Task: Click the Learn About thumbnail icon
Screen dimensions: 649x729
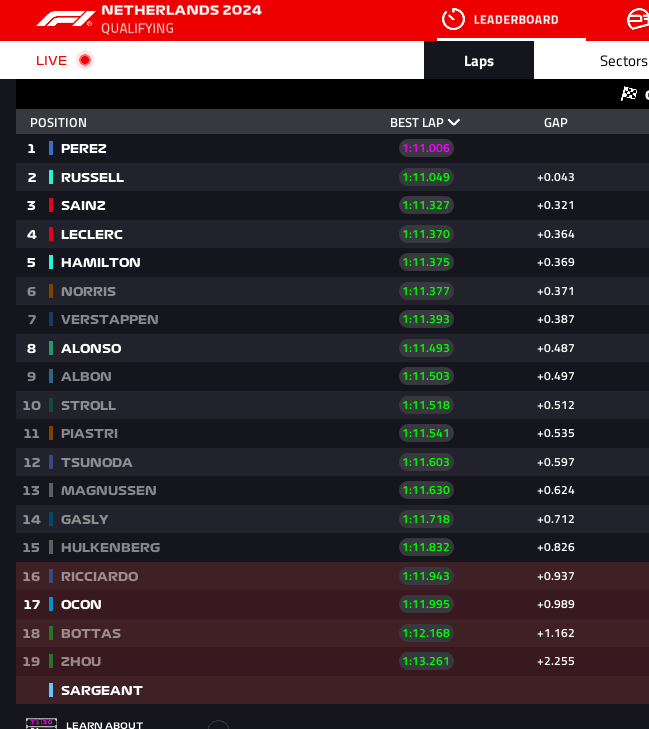Action: (x=41, y=723)
